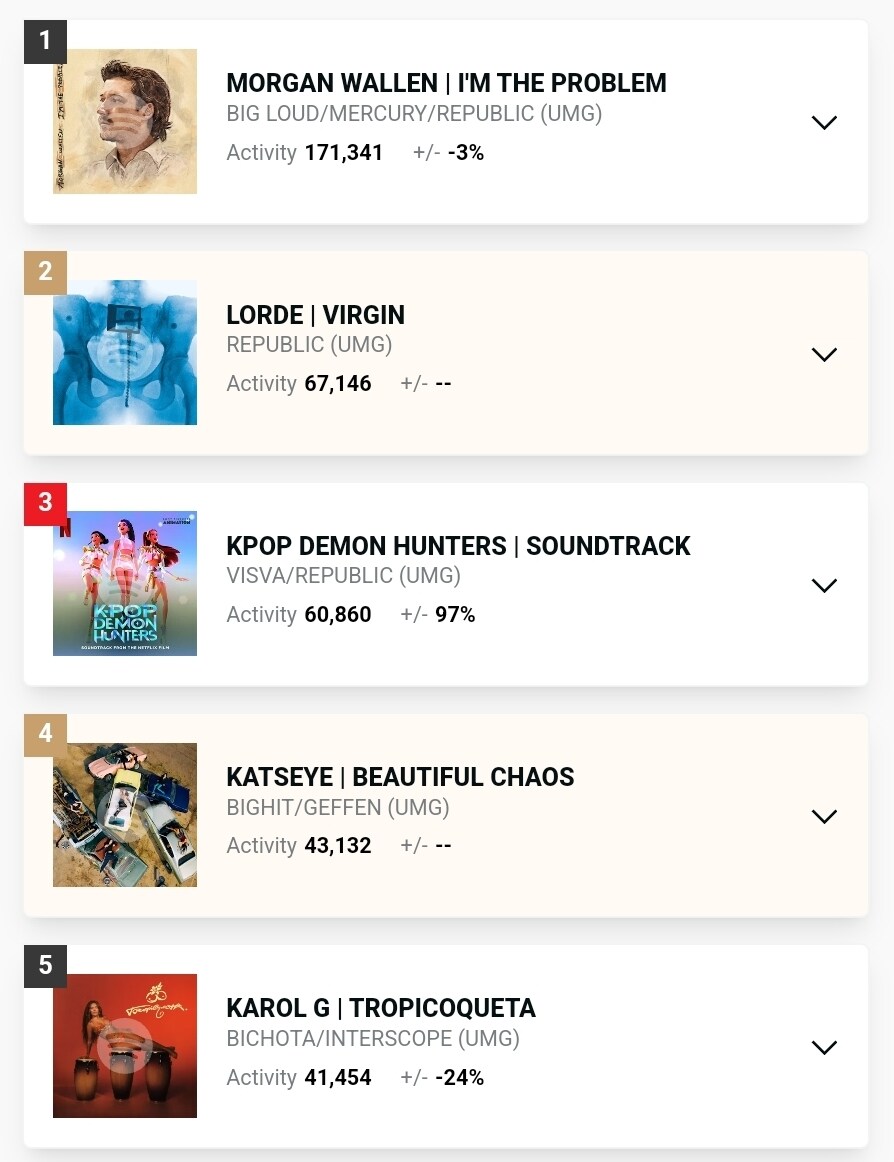
Task: Open the Morgan Wallen I'm The Problem title
Action: 446,83
